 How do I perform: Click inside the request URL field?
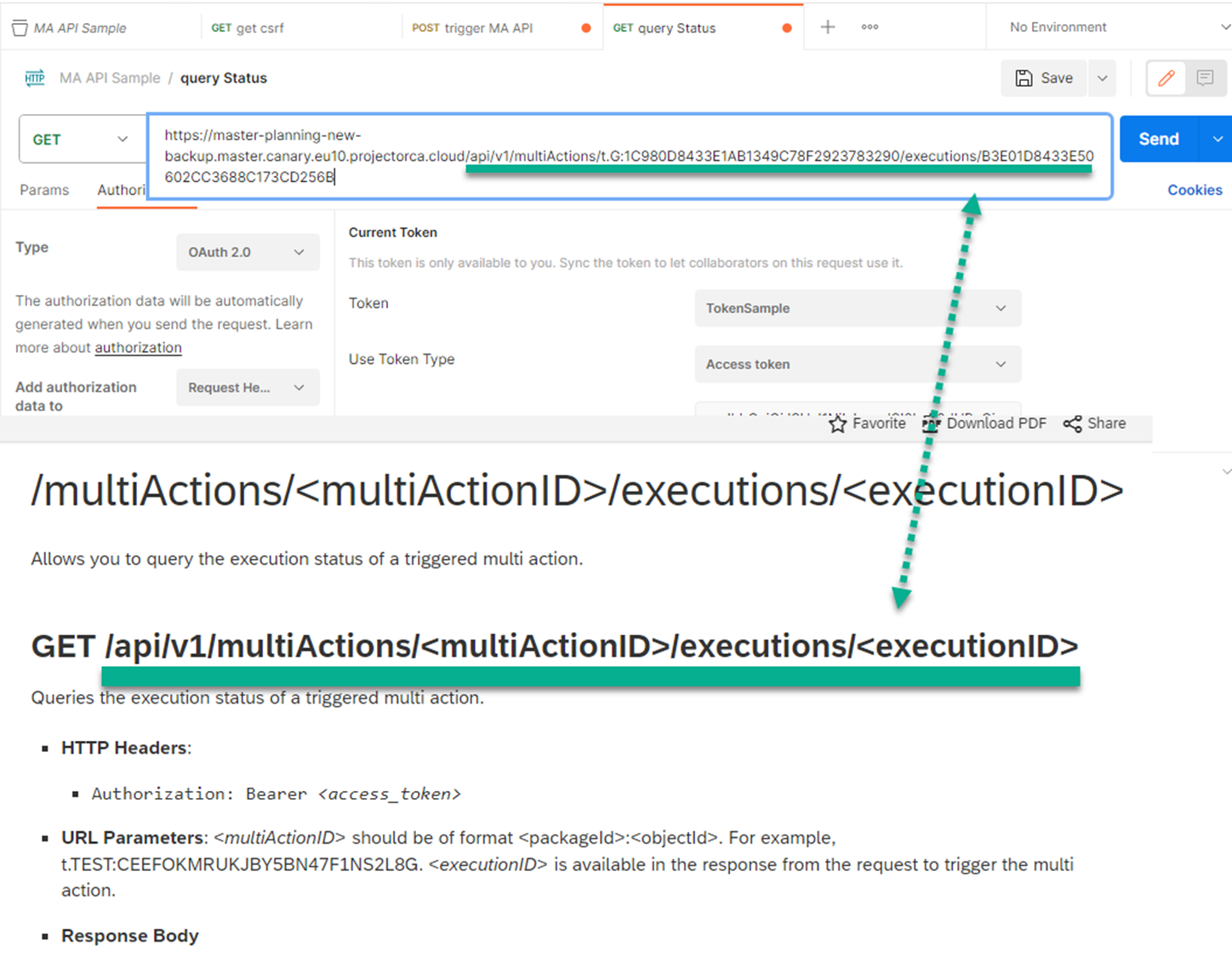[630, 157]
